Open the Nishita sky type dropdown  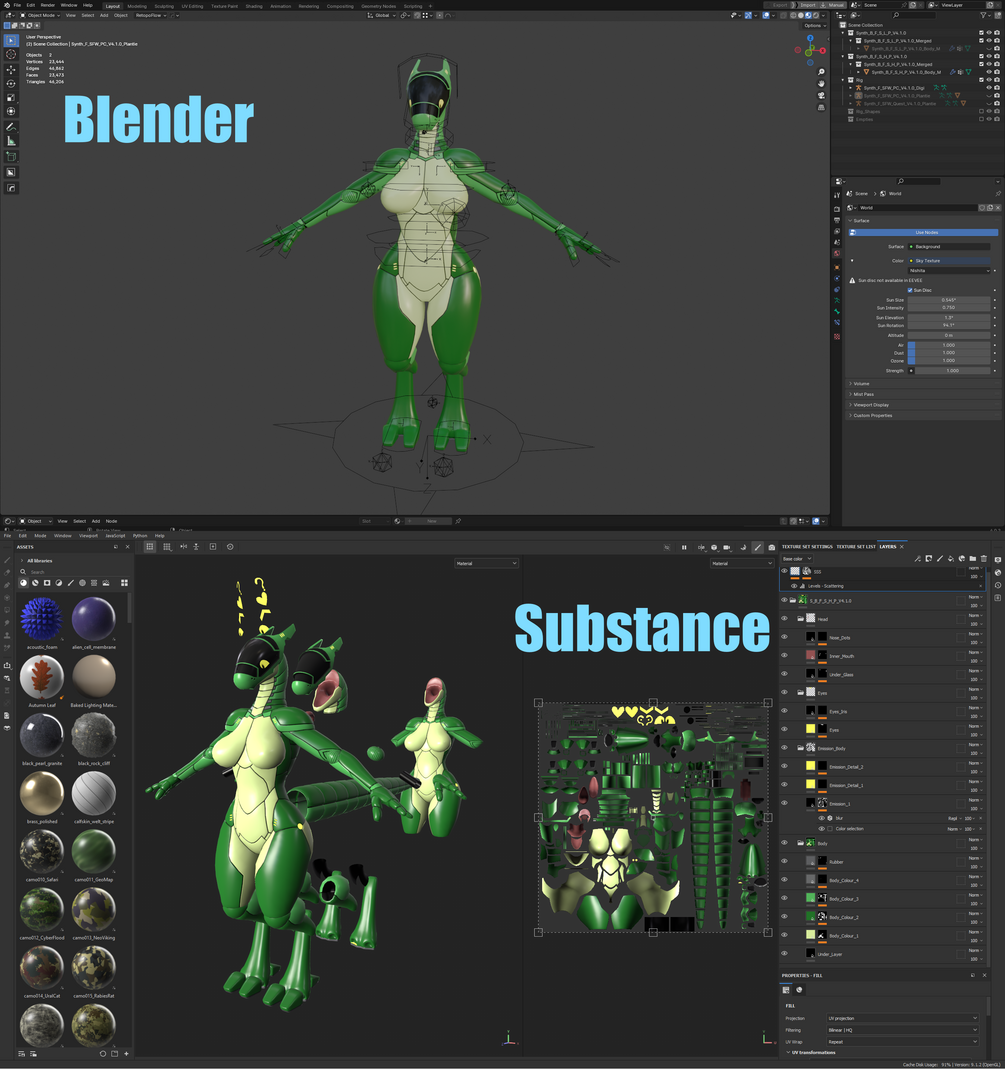[948, 271]
